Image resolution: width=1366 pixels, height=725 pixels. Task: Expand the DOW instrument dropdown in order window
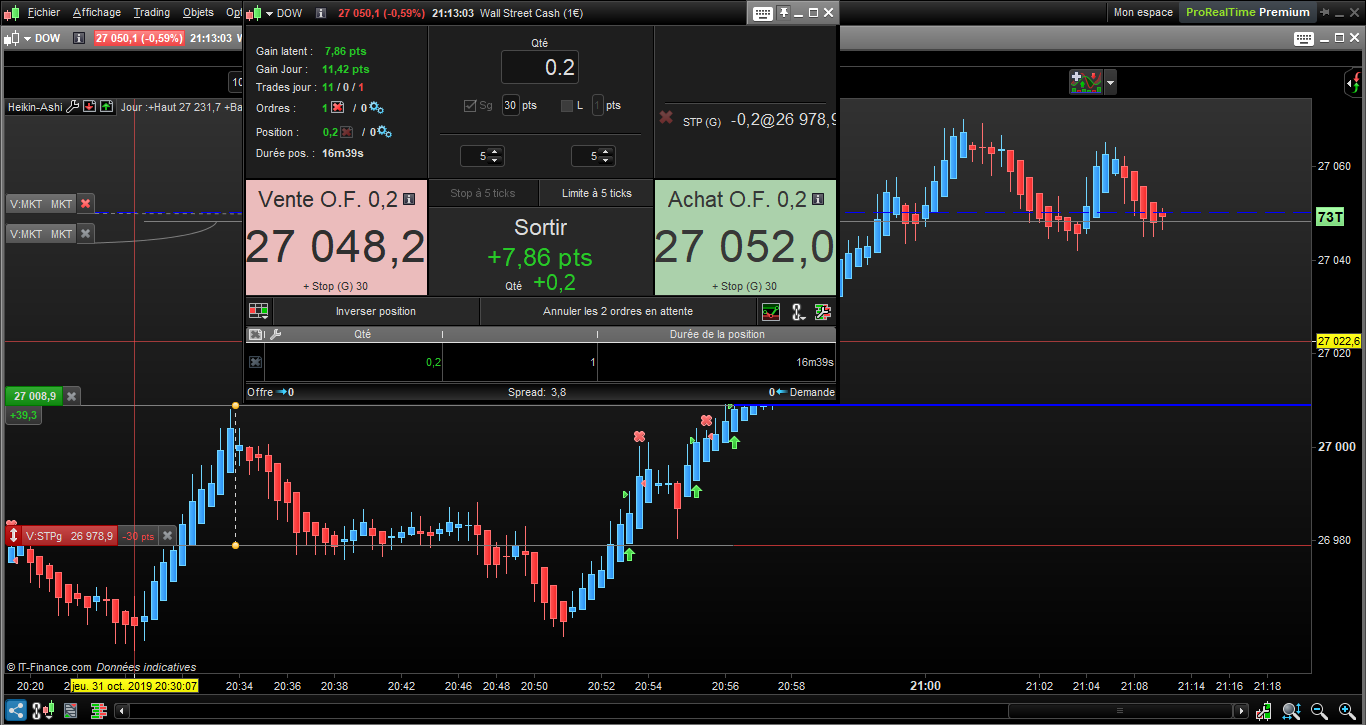tap(268, 13)
